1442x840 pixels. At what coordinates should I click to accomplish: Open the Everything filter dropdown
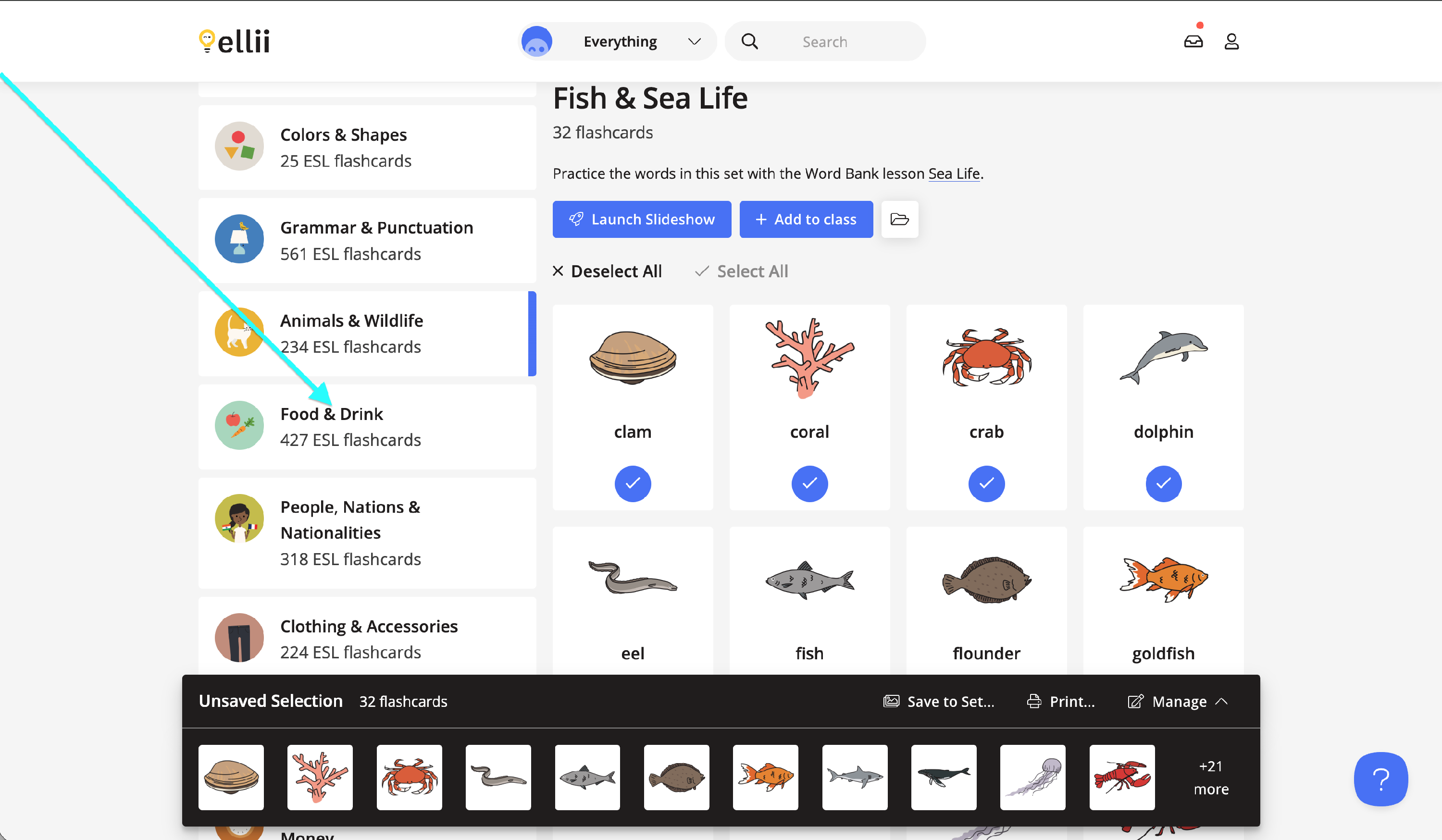pos(618,42)
